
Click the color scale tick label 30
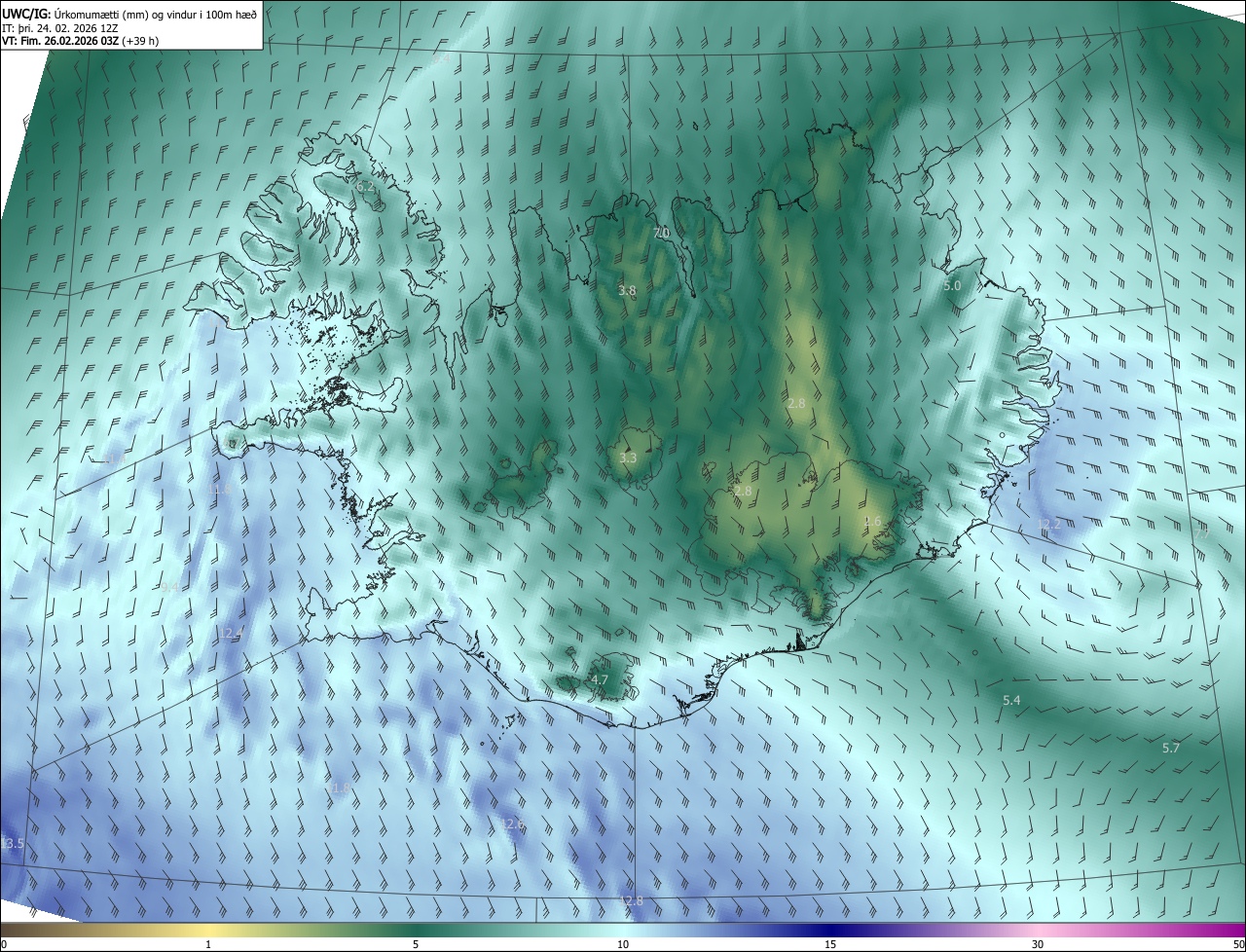click(x=1038, y=944)
